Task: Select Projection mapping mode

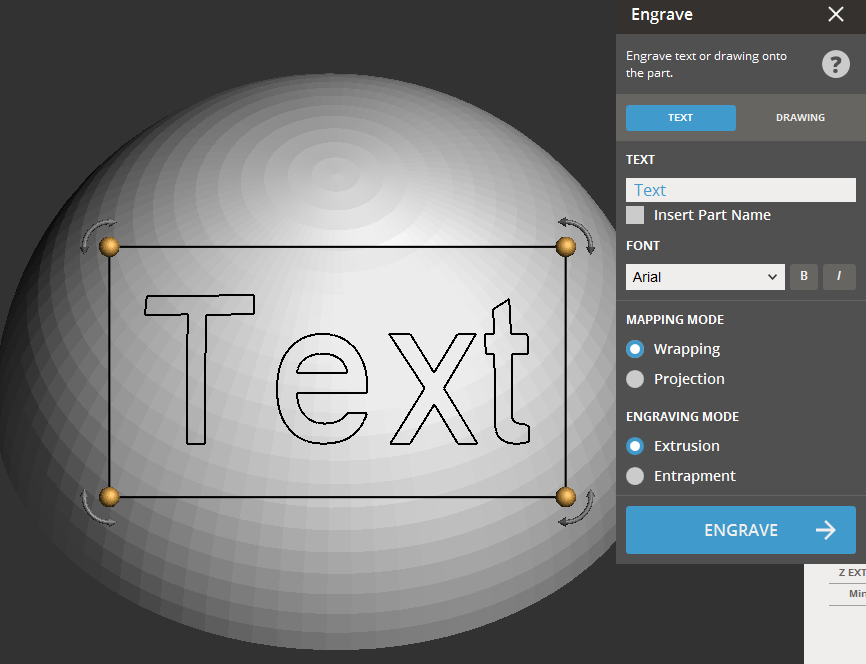Action: click(x=635, y=379)
